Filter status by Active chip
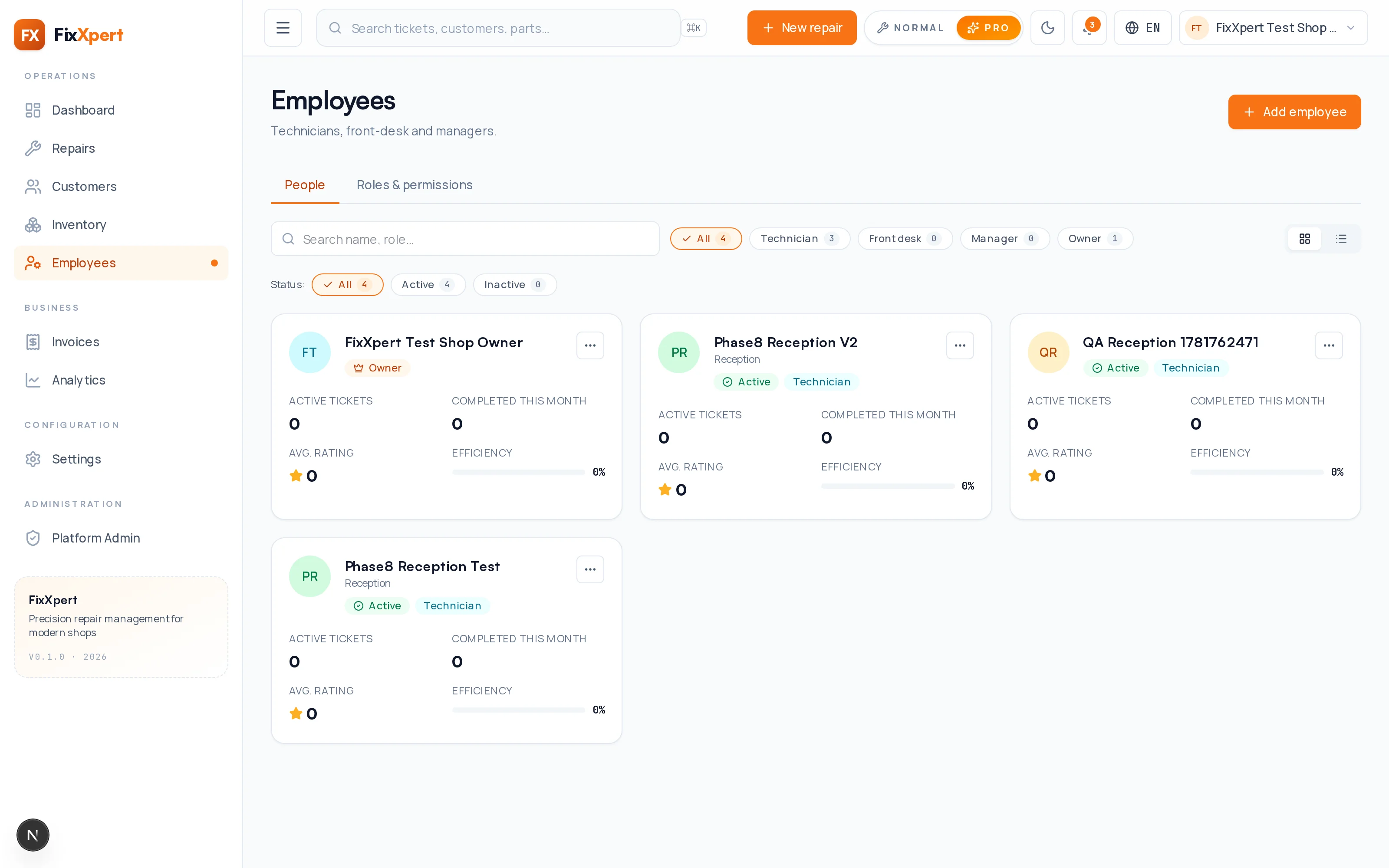1389x868 pixels. (x=428, y=285)
